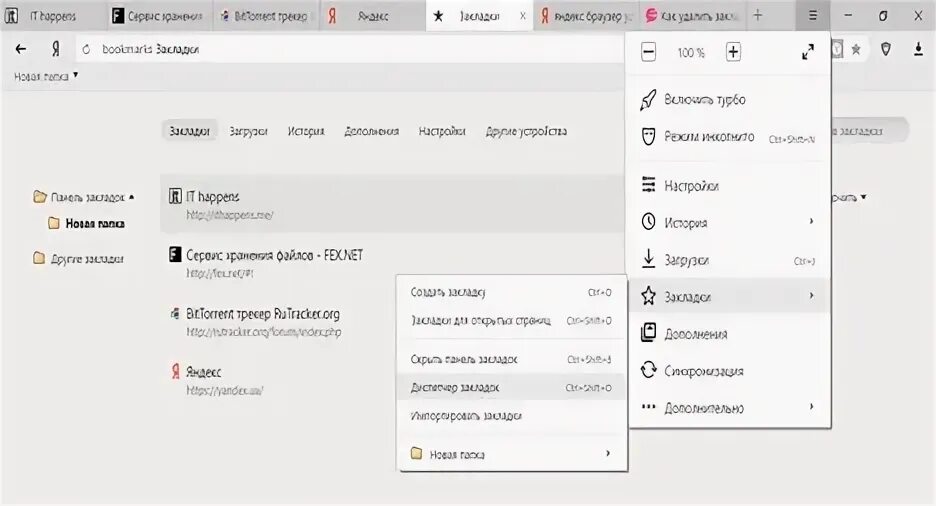
Task: Open the Protect shield icon
Action: [x=886, y=50]
